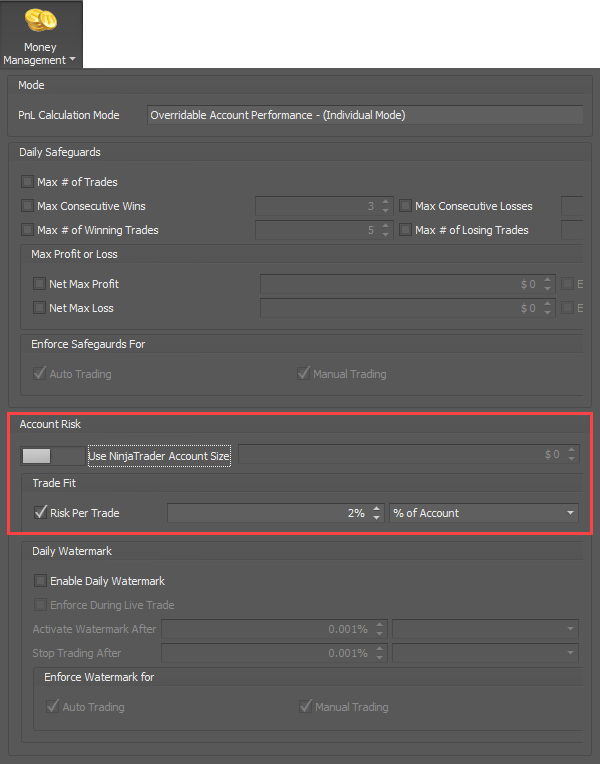Click the Risk Per Trade 2% value field
Image resolution: width=600 pixels, height=764 pixels.
tap(270, 513)
